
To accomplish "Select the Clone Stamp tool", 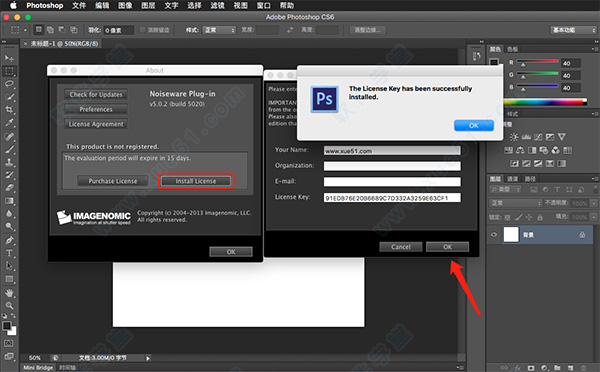I will 9,162.
